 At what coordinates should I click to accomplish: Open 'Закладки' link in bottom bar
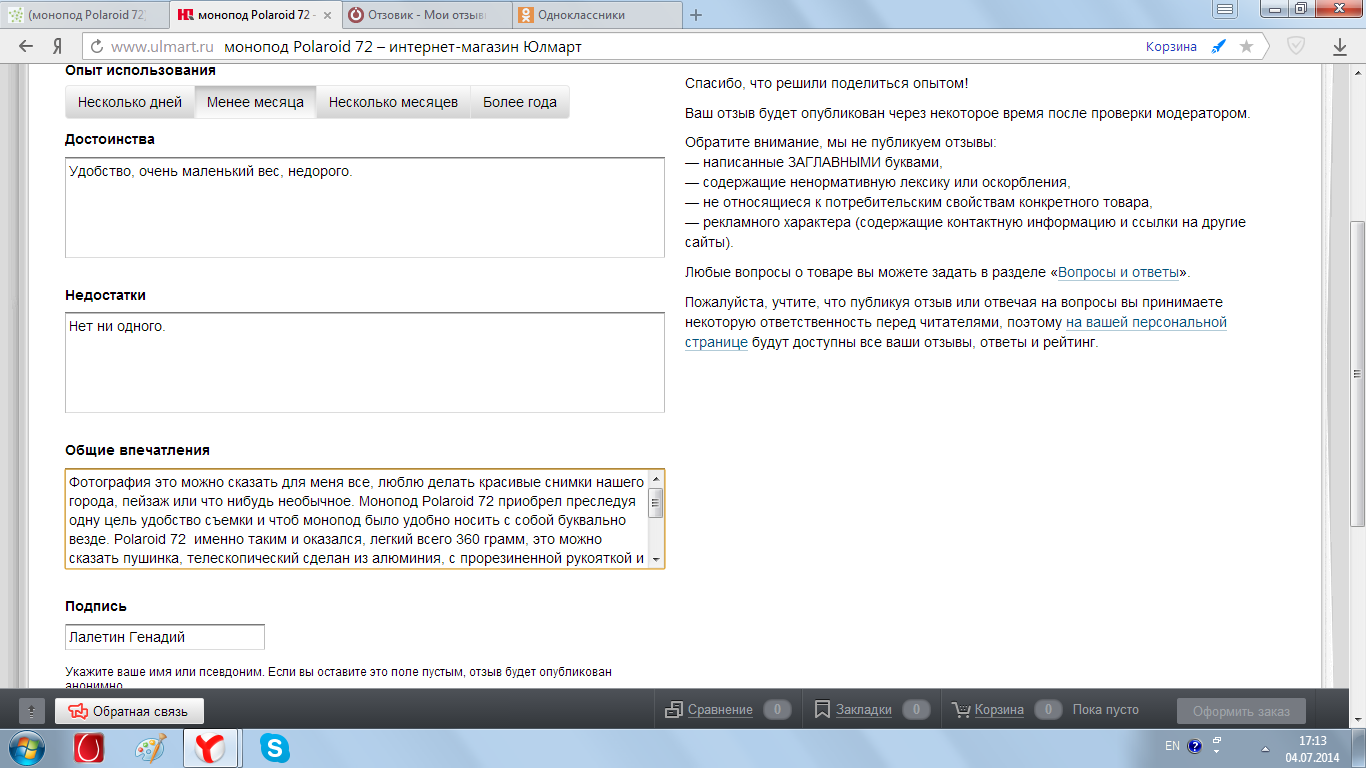point(864,710)
